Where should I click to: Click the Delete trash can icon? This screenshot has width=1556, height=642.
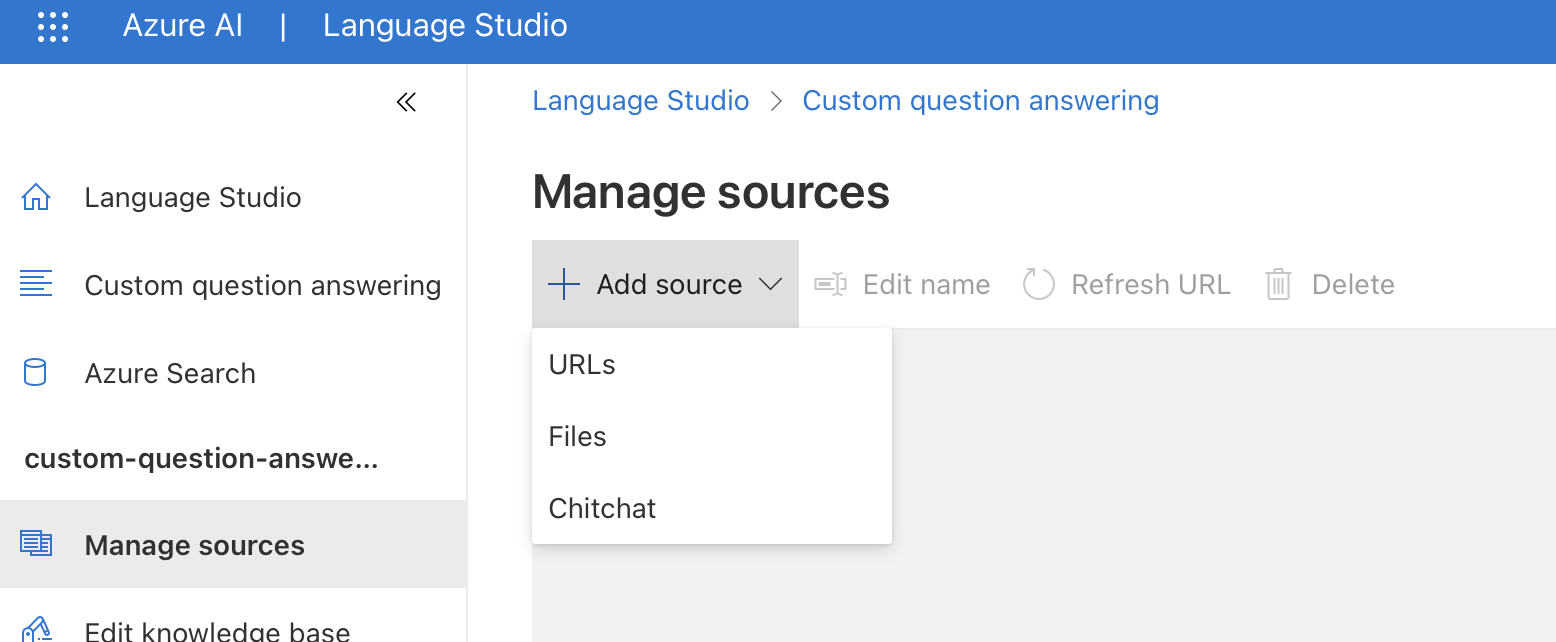pos(1278,284)
